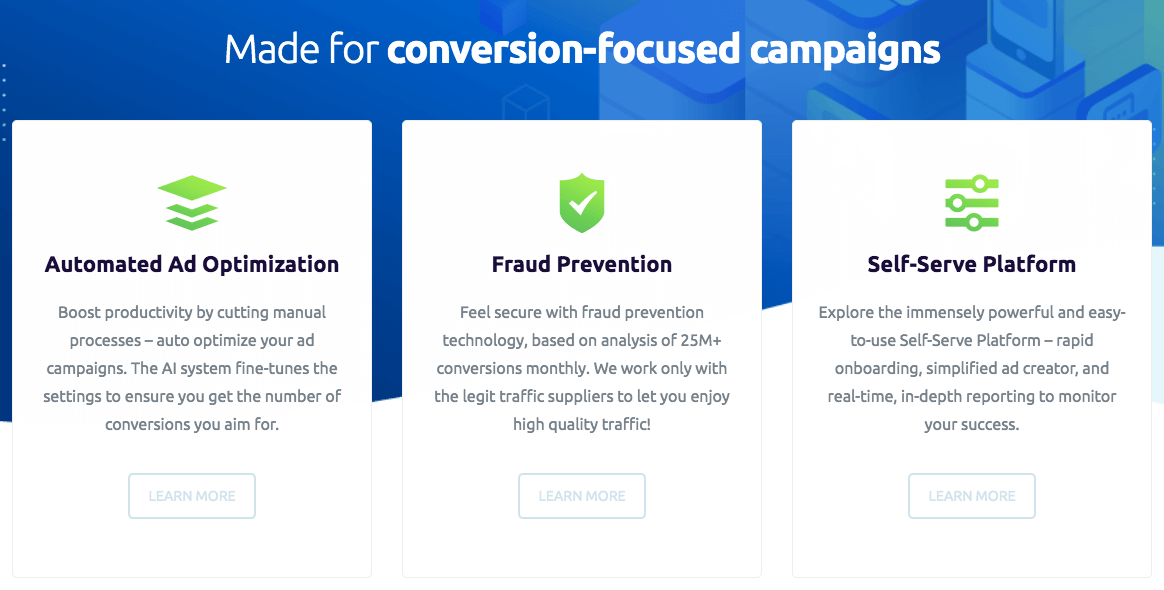Select the Self-Serve Platform heading
This screenshot has width=1164, height=590.
[x=971, y=264]
